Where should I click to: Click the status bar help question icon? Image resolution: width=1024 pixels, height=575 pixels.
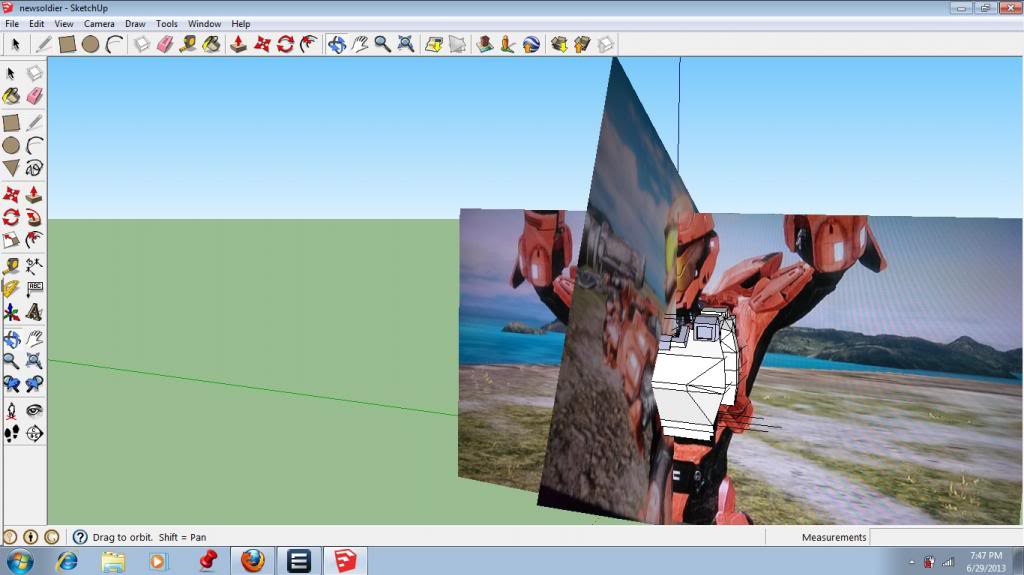(x=80, y=537)
